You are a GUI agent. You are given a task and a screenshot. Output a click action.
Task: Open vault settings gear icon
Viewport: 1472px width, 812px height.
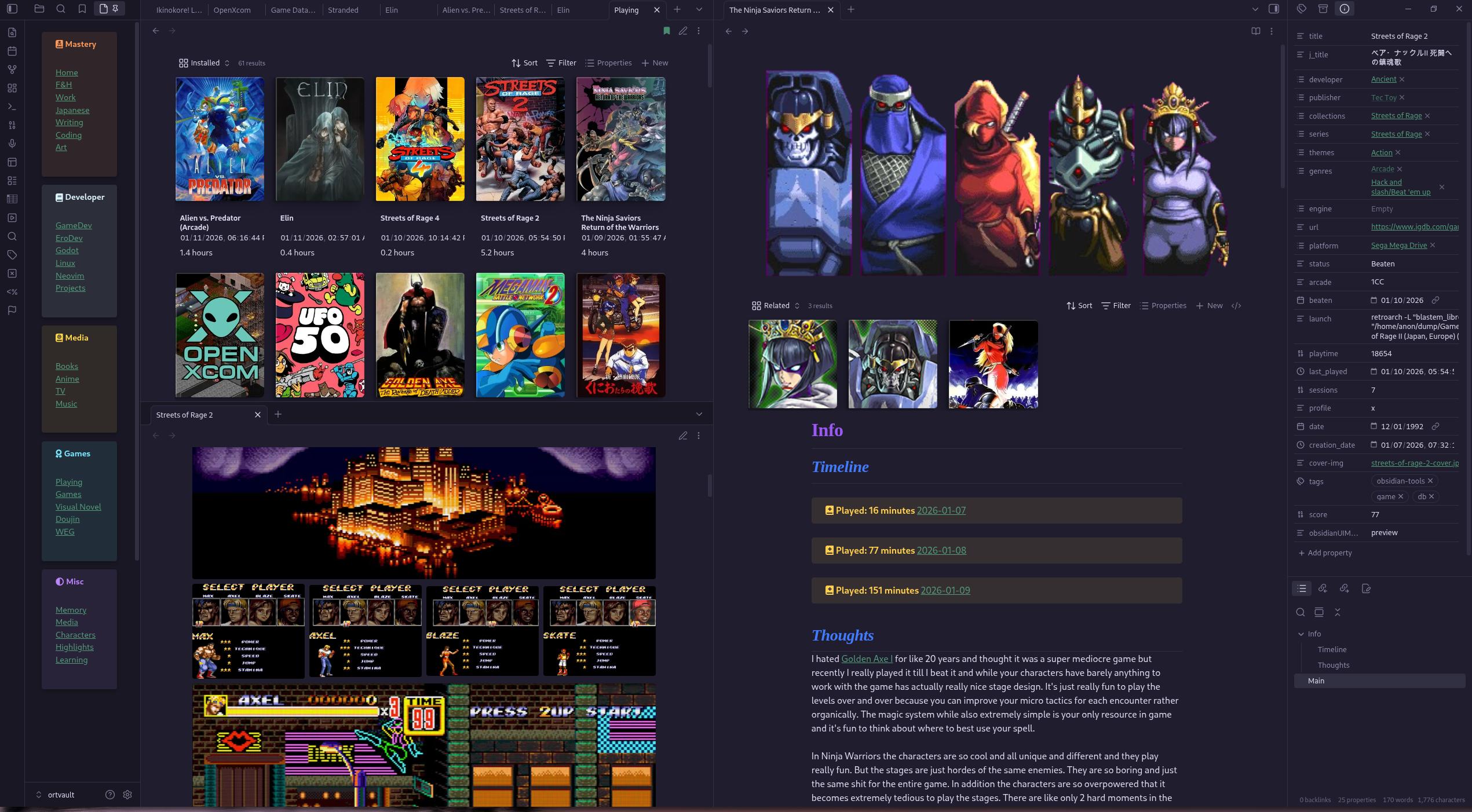coord(127,795)
